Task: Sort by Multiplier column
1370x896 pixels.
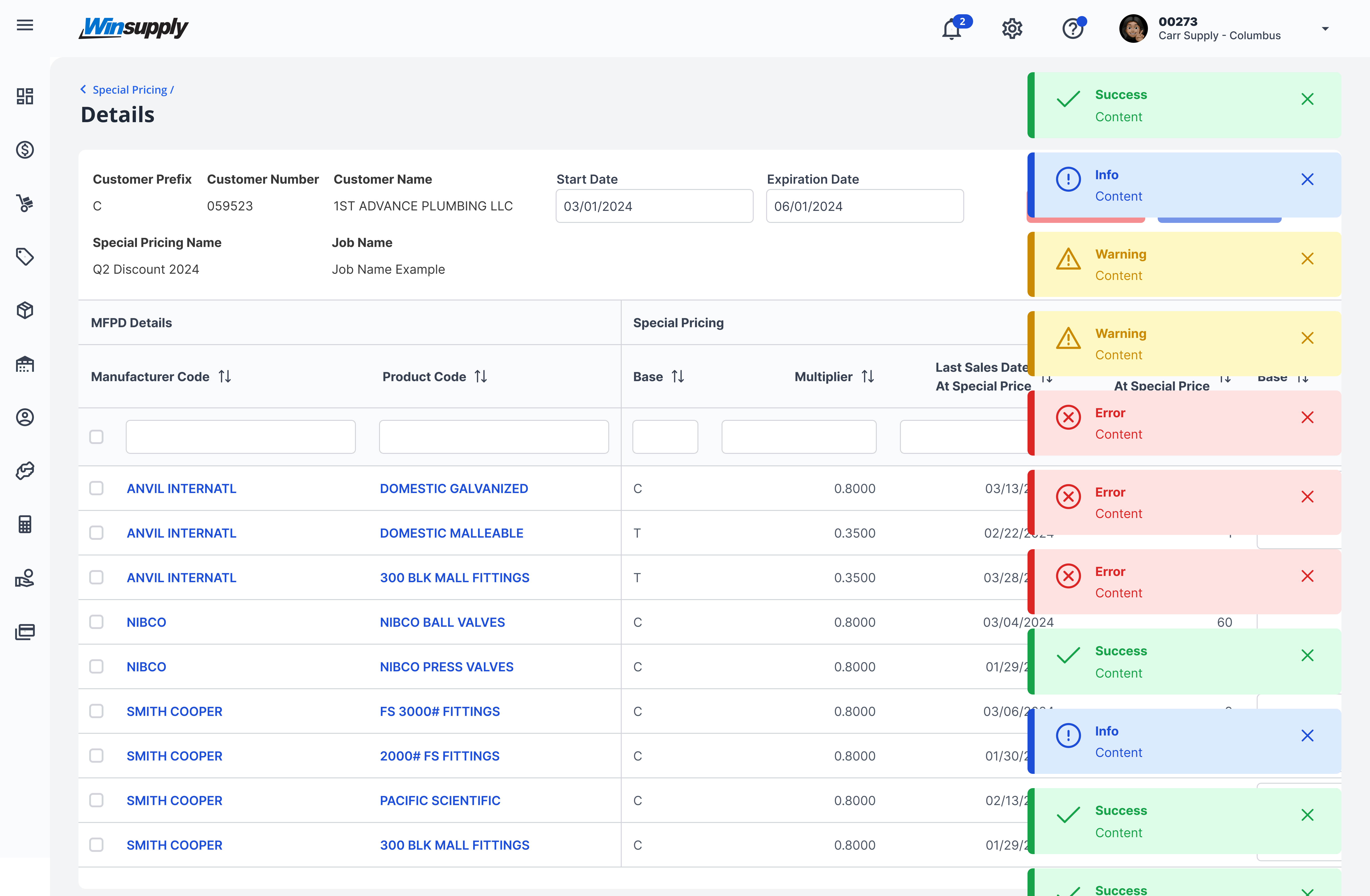Action: 867,376
